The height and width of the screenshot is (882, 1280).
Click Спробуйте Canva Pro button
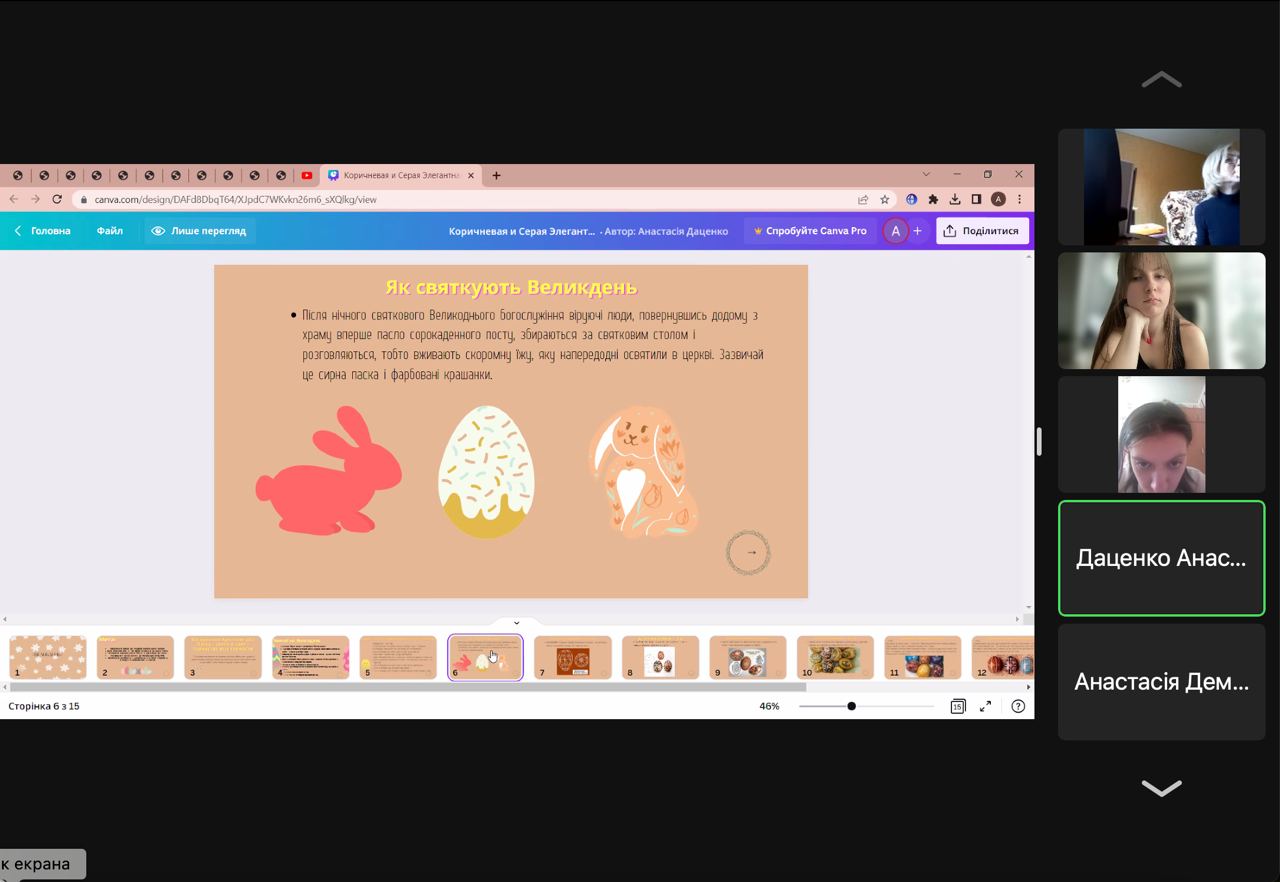click(x=810, y=231)
